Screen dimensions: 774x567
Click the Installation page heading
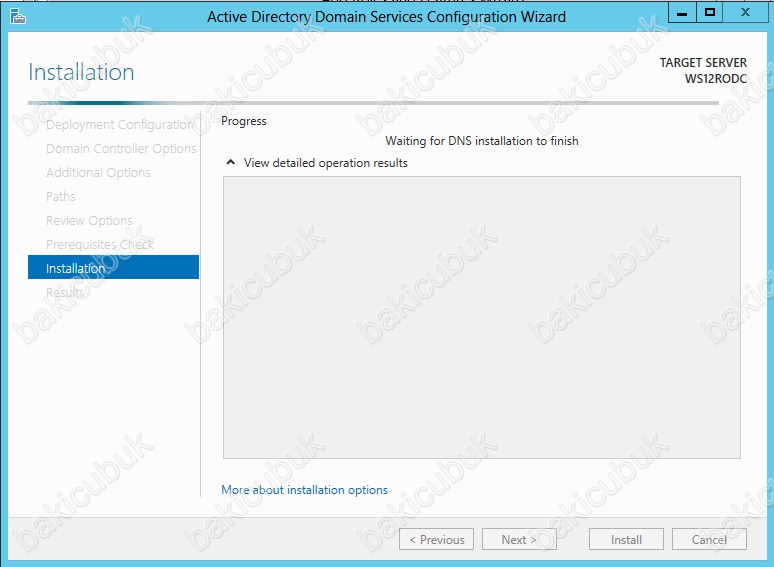point(81,72)
